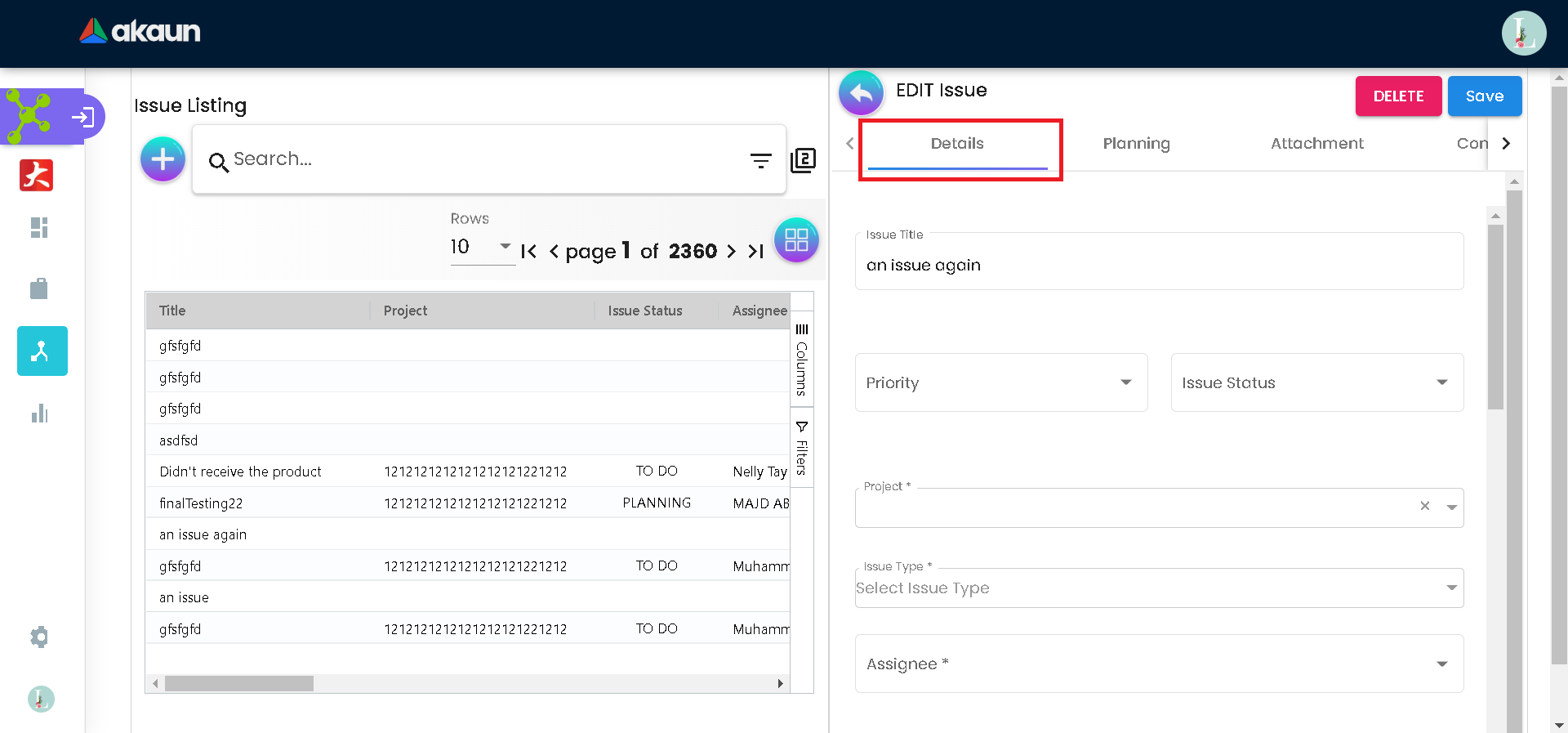1568x733 pixels.
Task: Open the Columns side panel
Action: pyautogui.click(x=802, y=360)
